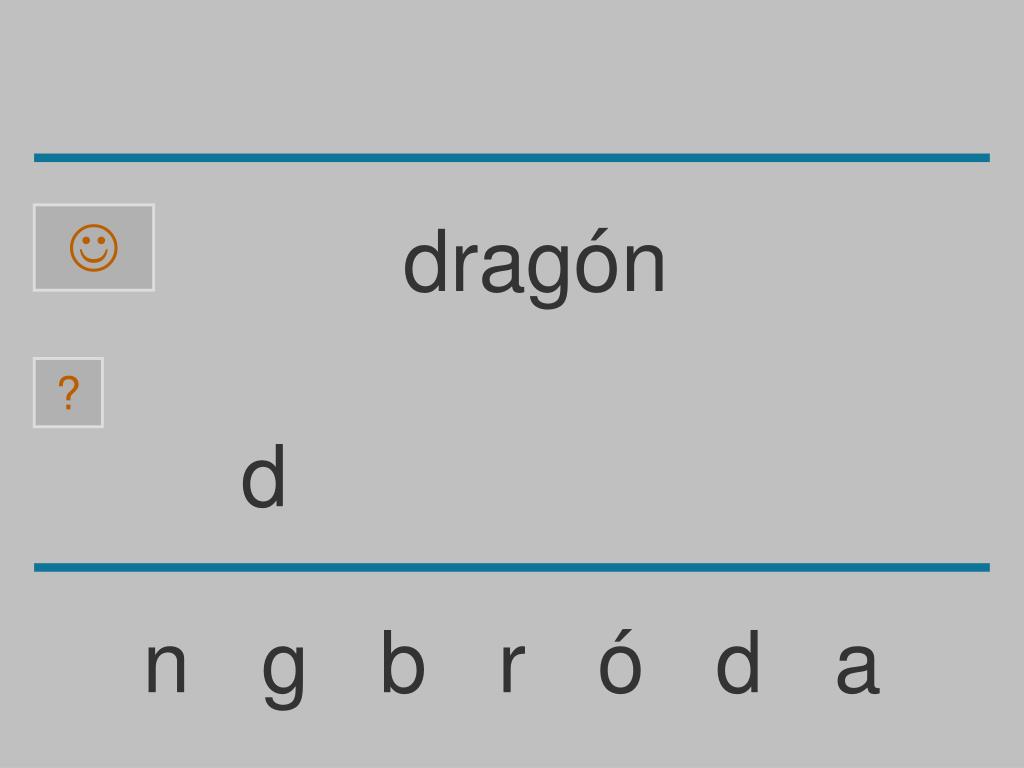Image resolution: width=1024 pixels, height=768 pixels.
Task: Click the orange smiley face button
Action: click(x=94, y=248)
